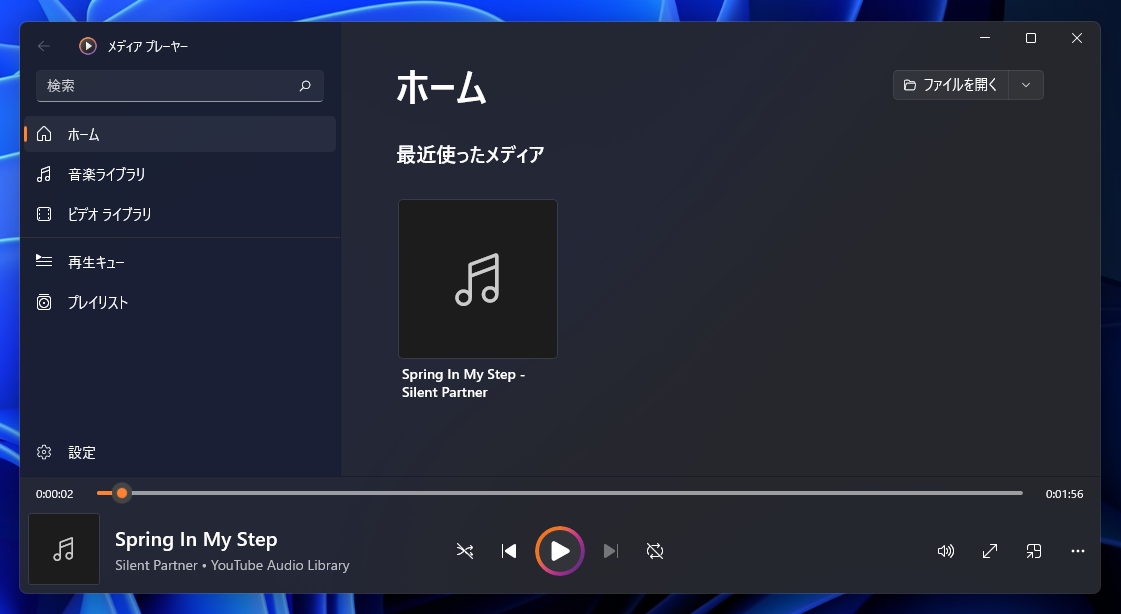Viewport: 1121px width, 614px height.
Task: Click the now playing title Spring In My Step
Action: click(196, 540)
